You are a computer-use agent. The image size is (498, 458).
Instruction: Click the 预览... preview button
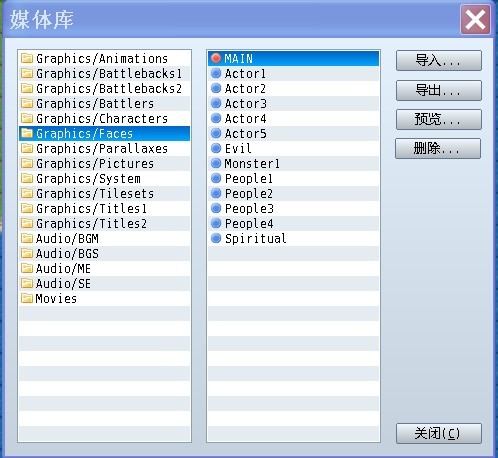click(x=439, y=119)
